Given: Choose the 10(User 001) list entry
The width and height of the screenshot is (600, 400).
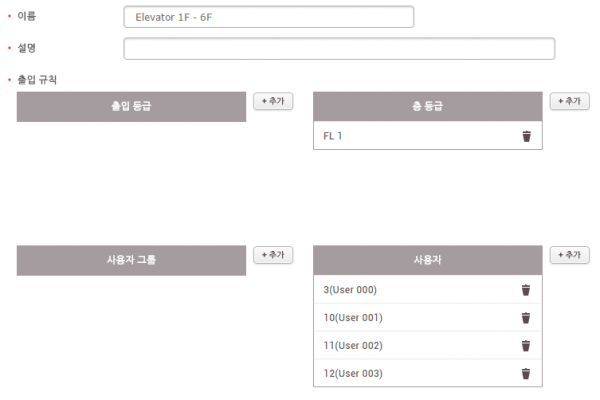Looking at the screenshot, I should point(400,318).
